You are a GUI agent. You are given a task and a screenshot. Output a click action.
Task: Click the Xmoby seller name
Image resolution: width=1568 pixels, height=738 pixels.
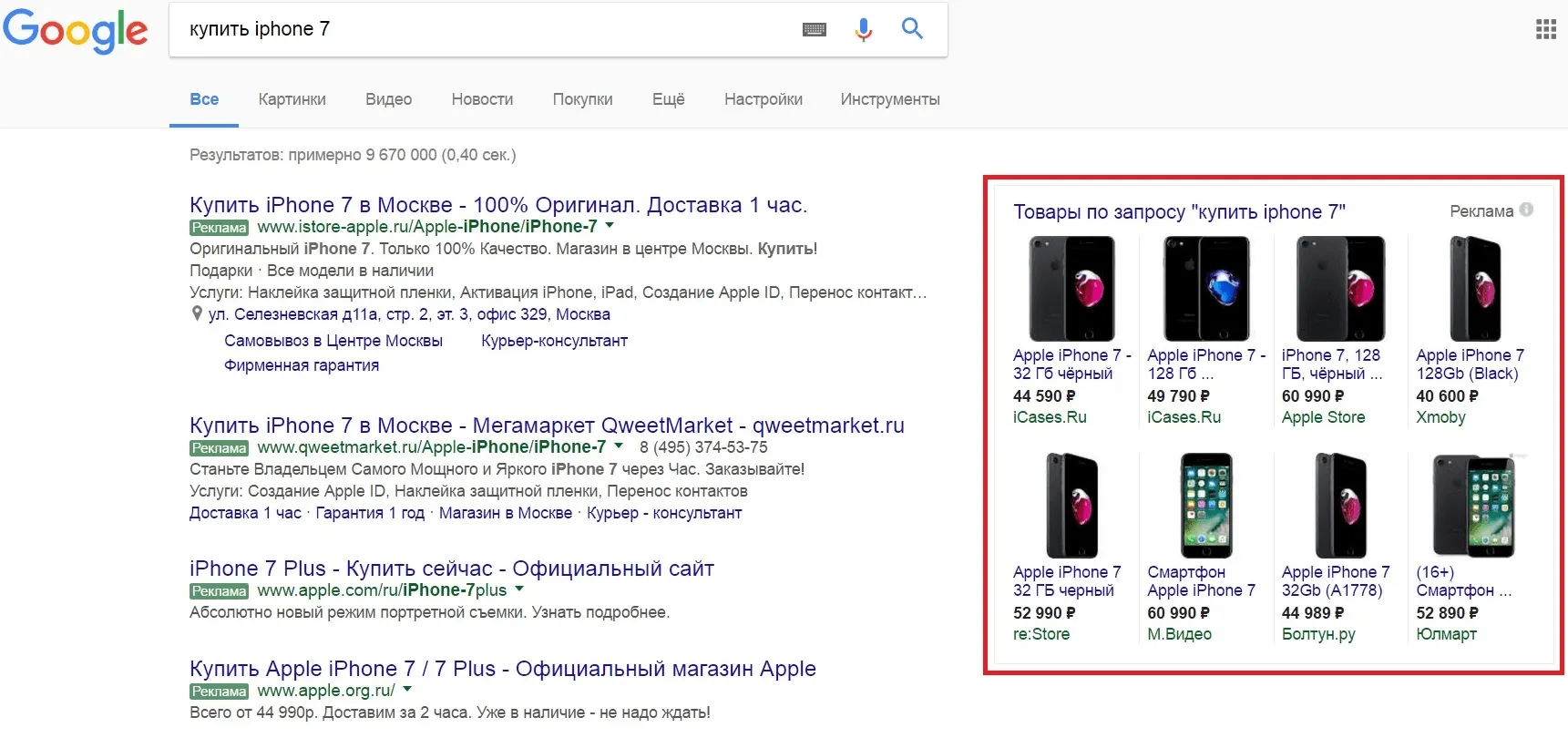coord(1440,417)
